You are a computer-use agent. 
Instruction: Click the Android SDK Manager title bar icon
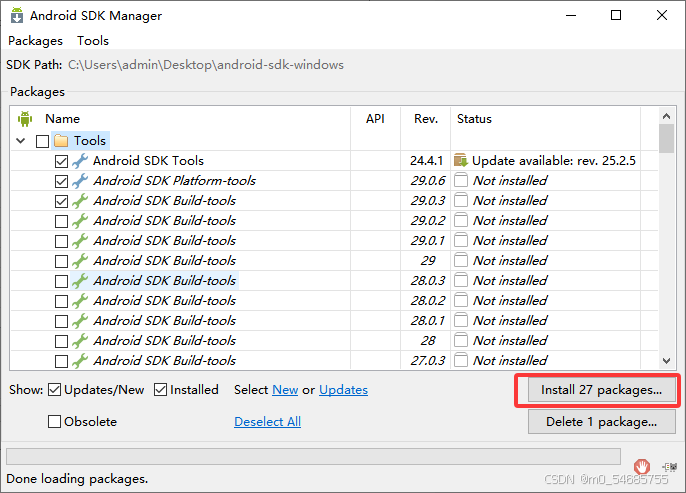click(x=17, y=15)
